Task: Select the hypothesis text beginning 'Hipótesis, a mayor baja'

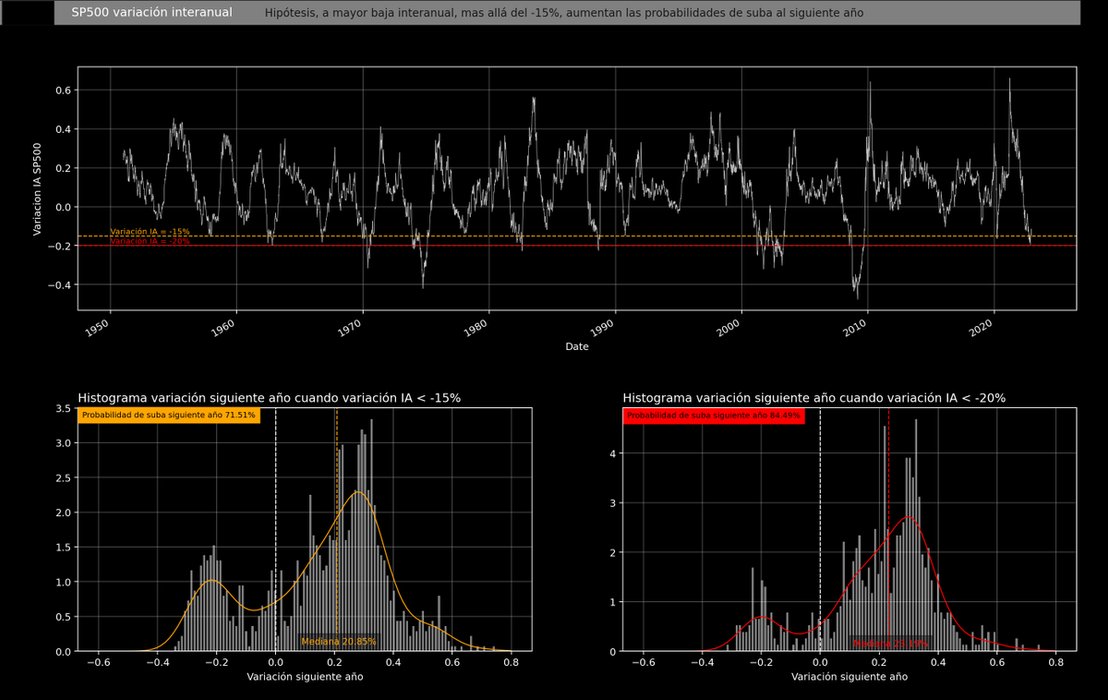Action: tap(564, 13)
